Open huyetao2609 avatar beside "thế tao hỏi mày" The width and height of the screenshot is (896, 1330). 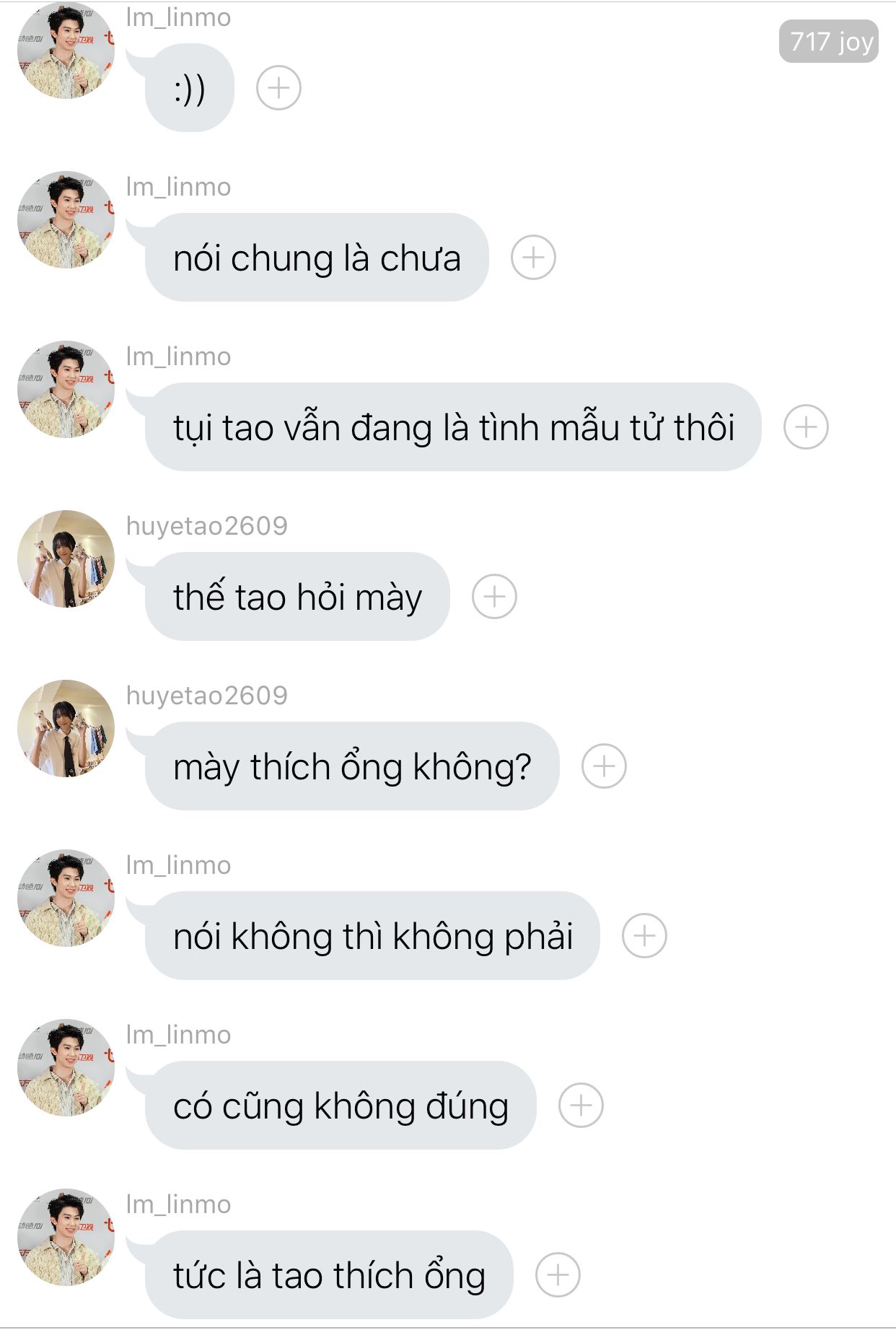click(x=66, y=559)
